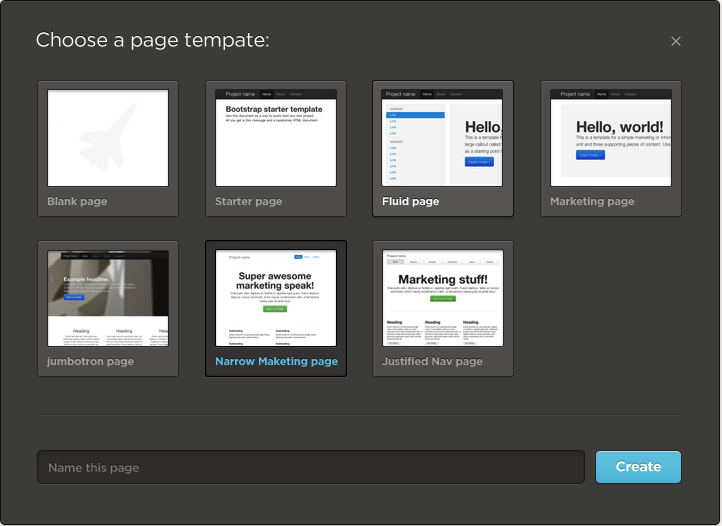The image size is (722, 526).
Task: Select the Blank page template thumbnail
Action: [108, 138]
